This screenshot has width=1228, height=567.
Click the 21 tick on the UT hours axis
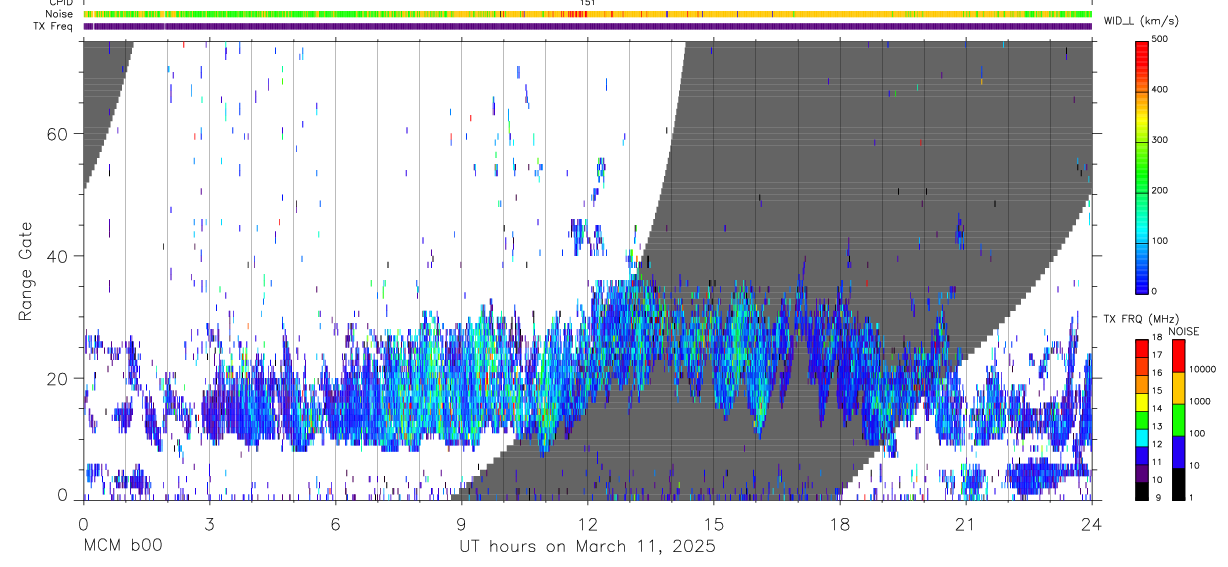[966, 523]
